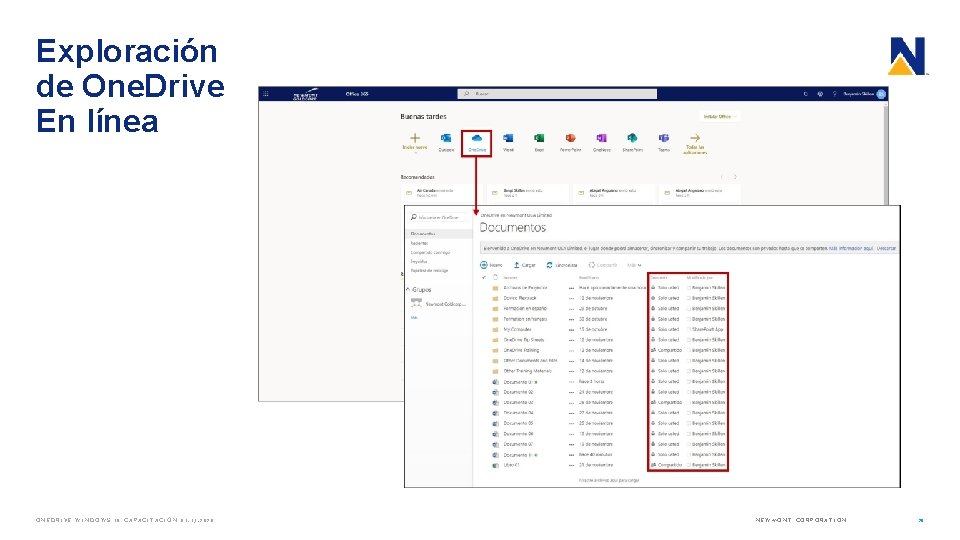
Task: Click the Documentos page heading
Action: coord(512,227)
